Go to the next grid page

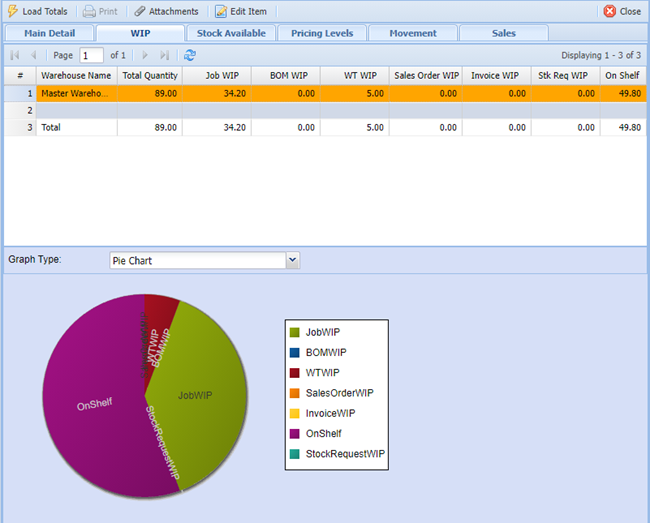(x=145, y=55)
